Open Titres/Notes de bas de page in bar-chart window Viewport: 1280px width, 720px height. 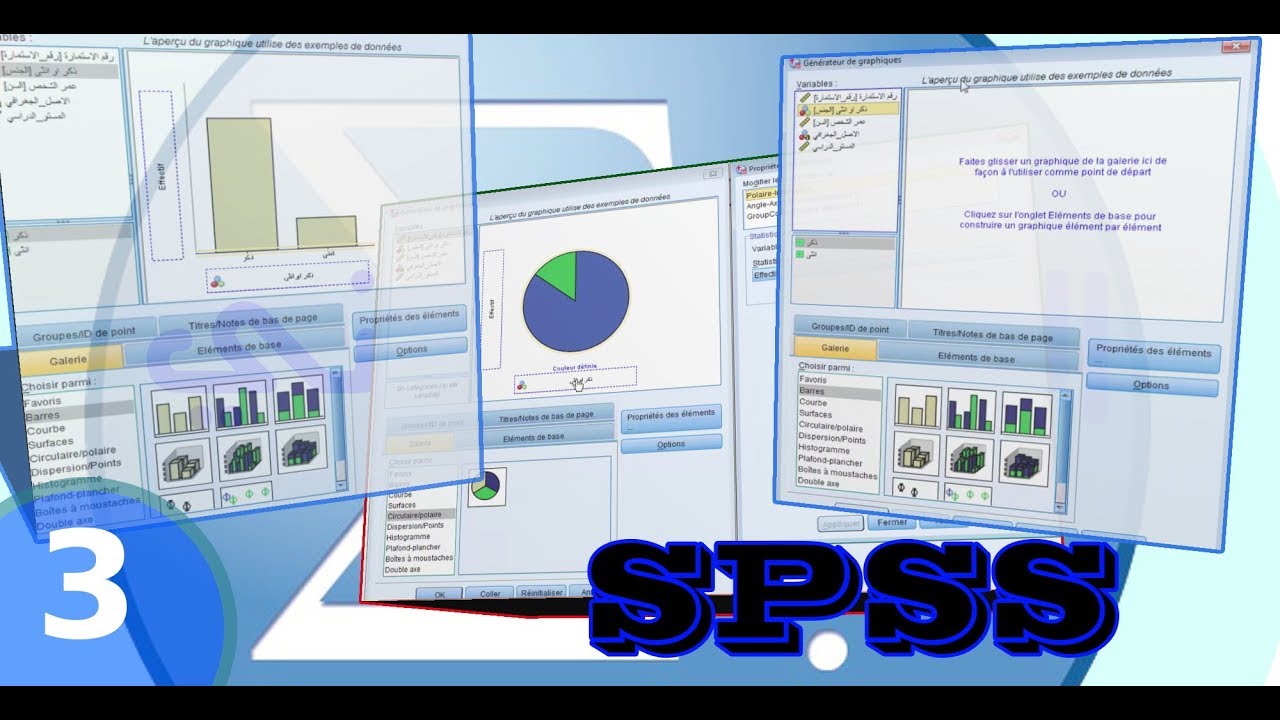[x=252, y=322]
